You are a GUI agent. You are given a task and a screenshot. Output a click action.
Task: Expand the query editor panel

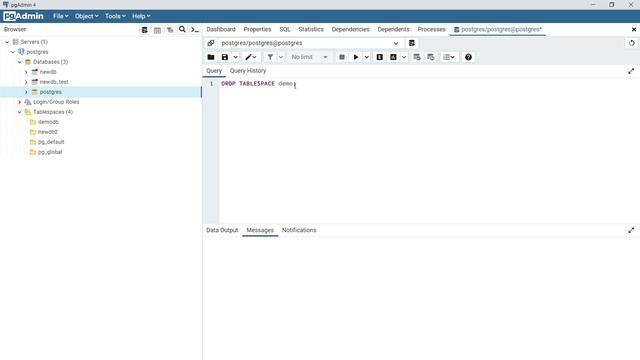pos(631,71)
